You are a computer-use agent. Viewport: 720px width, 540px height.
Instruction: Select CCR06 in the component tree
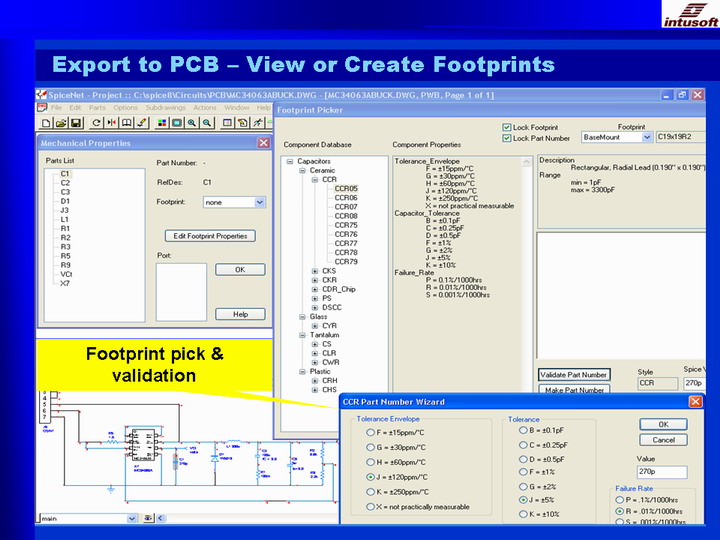(x=346, y=198)
